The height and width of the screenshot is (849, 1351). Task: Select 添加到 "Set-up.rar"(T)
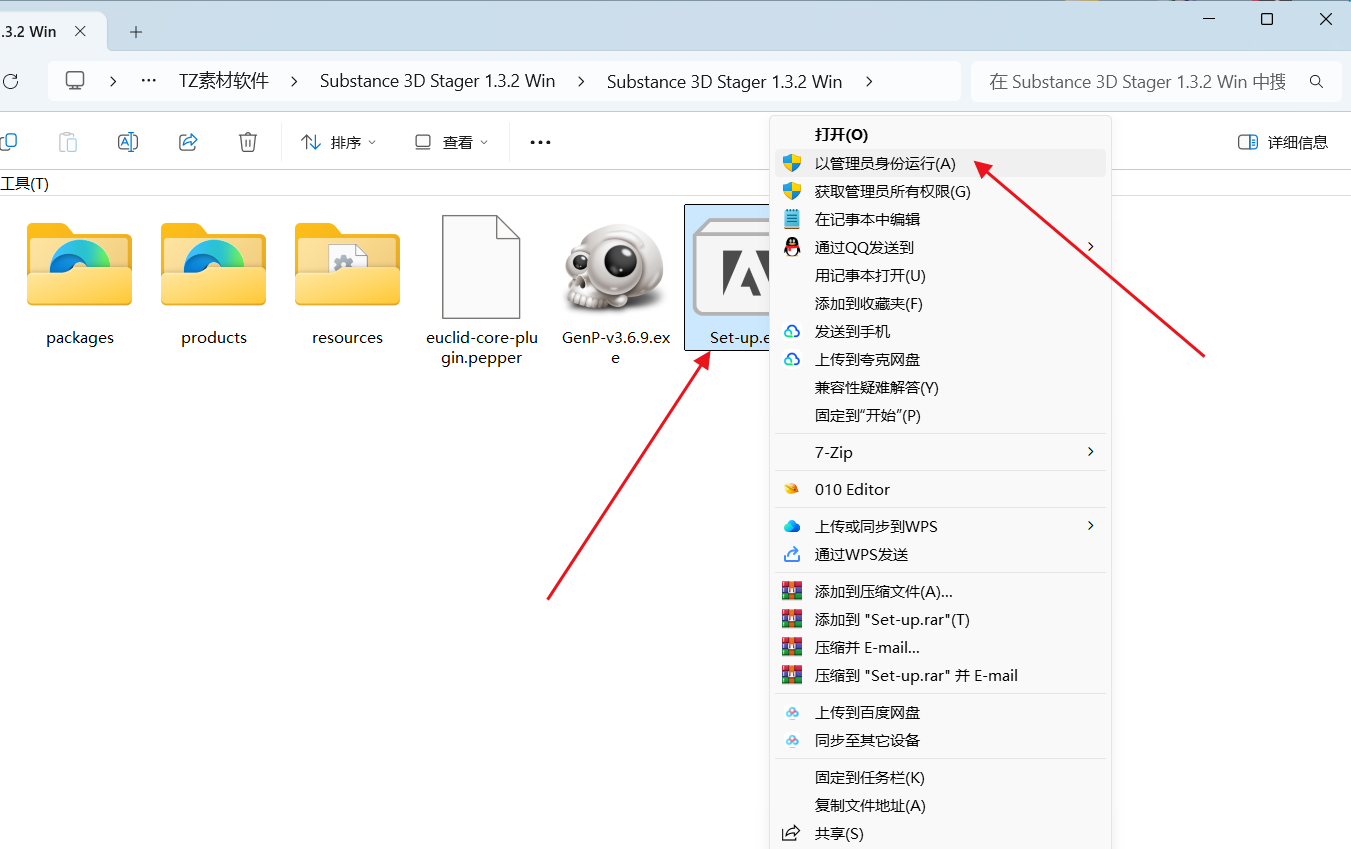coord(940,619)
